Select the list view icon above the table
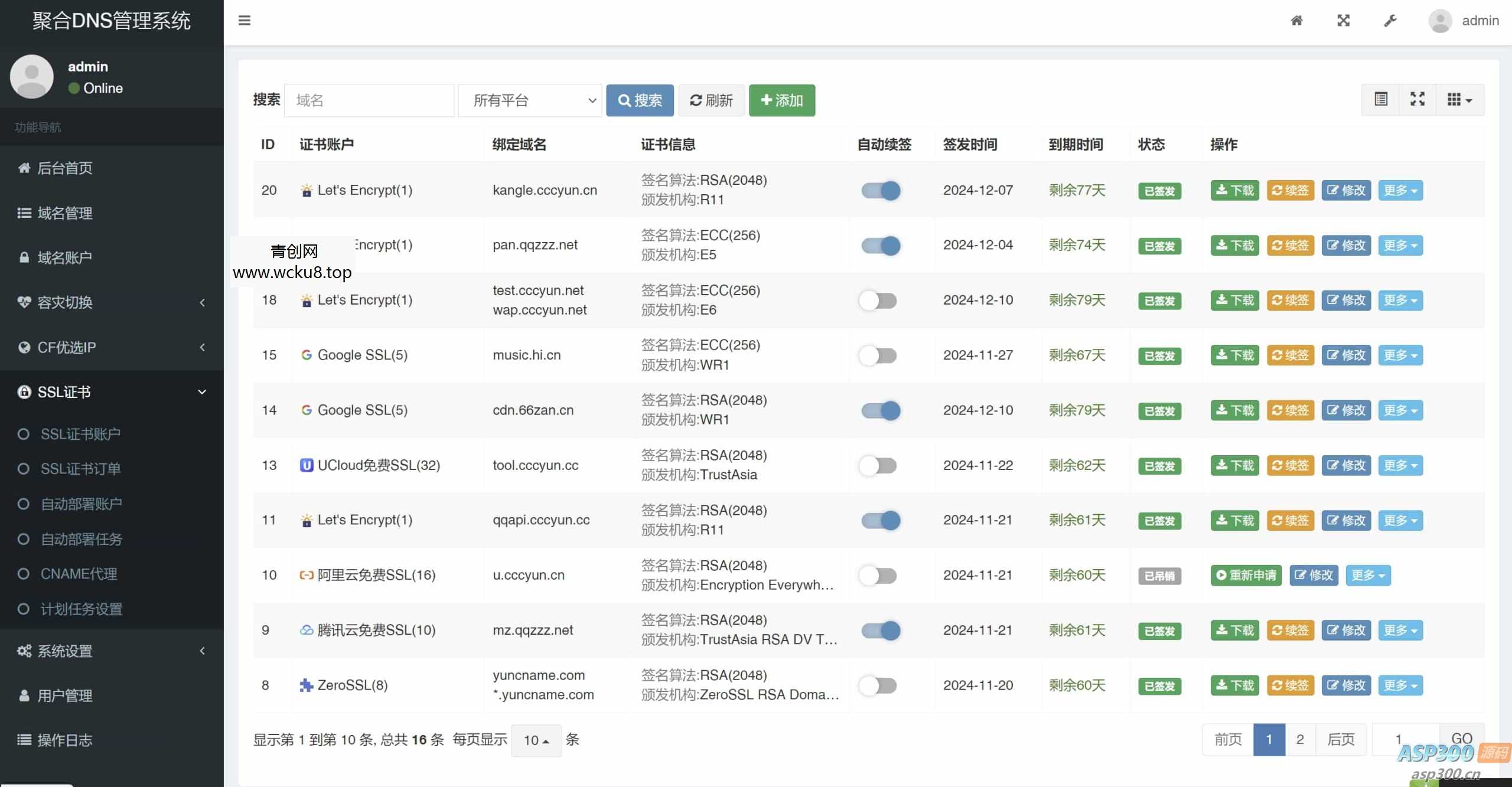Viewport: 1512px width, 787px height. click(x=1381, y=99)
